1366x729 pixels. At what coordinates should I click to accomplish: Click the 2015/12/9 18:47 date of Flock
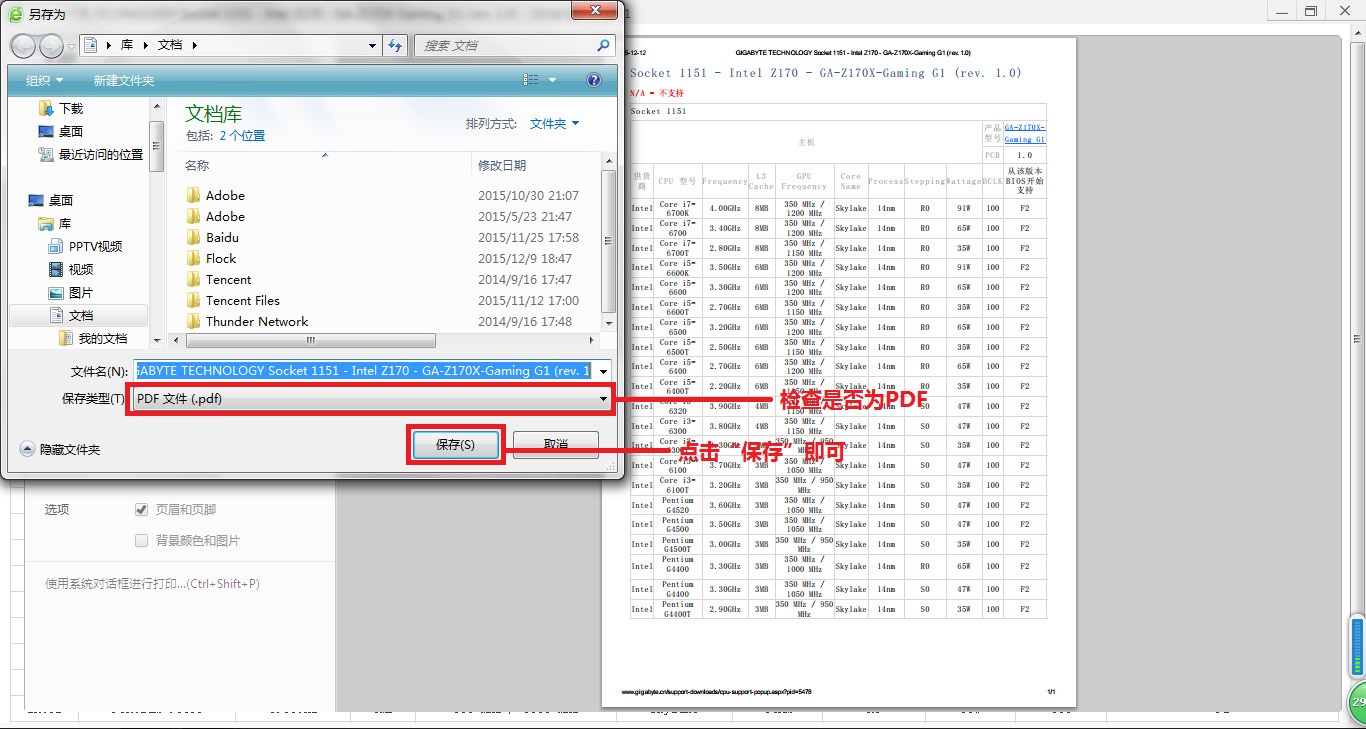(525, 258)
